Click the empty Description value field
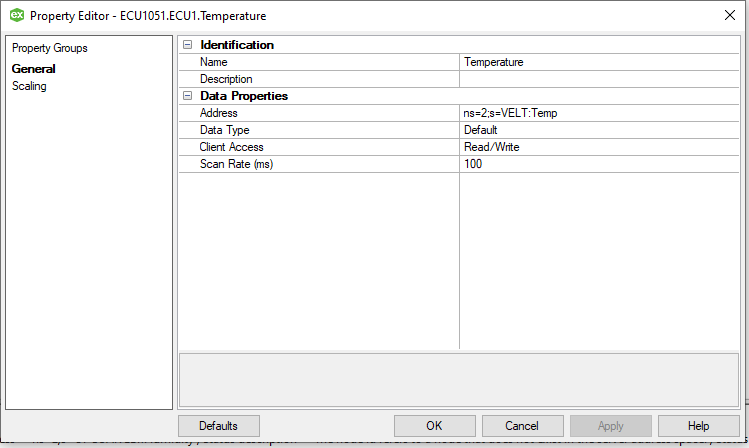Screen dimensions: 749x448 [599, 79]
